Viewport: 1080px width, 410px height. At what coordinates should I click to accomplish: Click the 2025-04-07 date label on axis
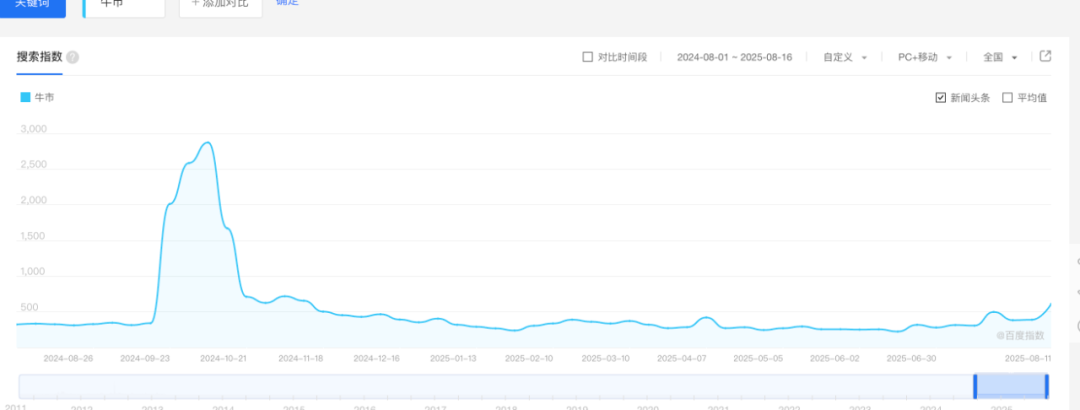click(681, 359)
